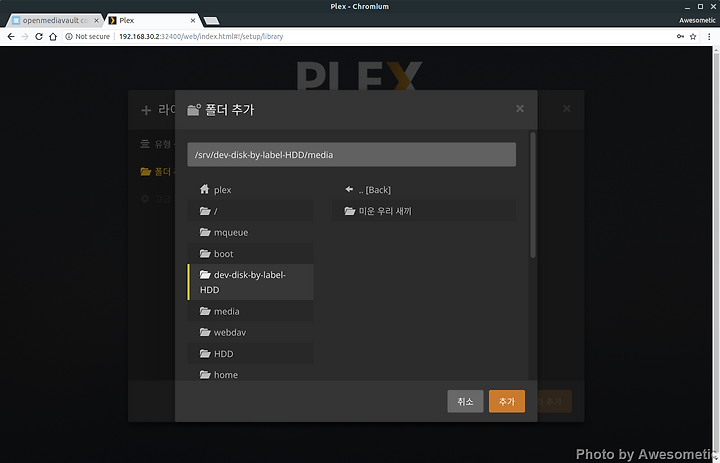Open the saved password key icon
Image resolution: width=720 pixels, height=463 pixels.
pyautogui.click(x=680, y=36)
